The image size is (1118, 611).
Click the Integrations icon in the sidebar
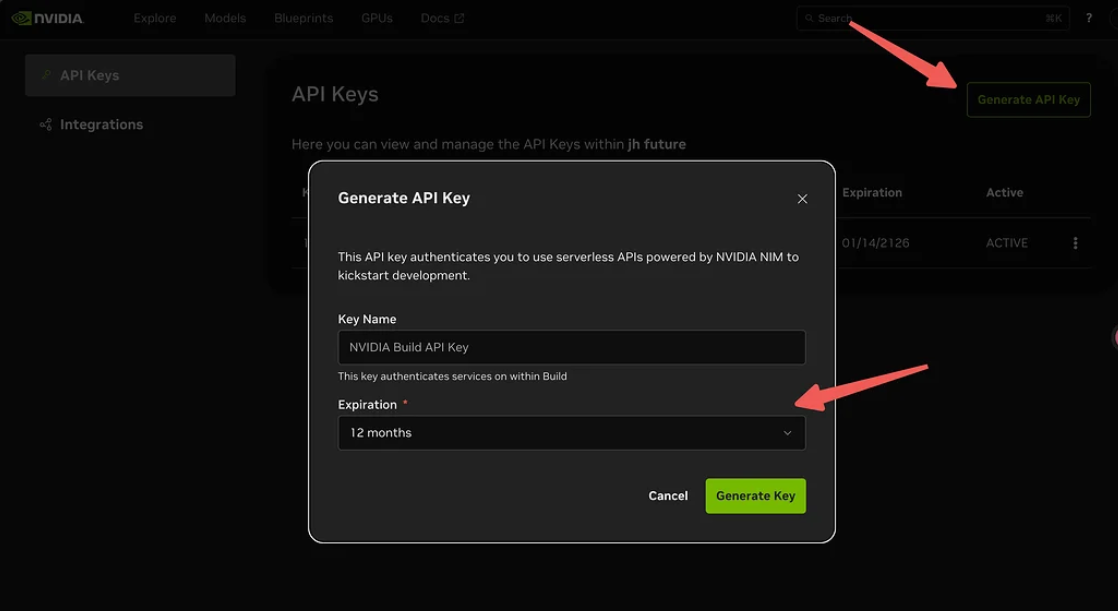point(46,125)
